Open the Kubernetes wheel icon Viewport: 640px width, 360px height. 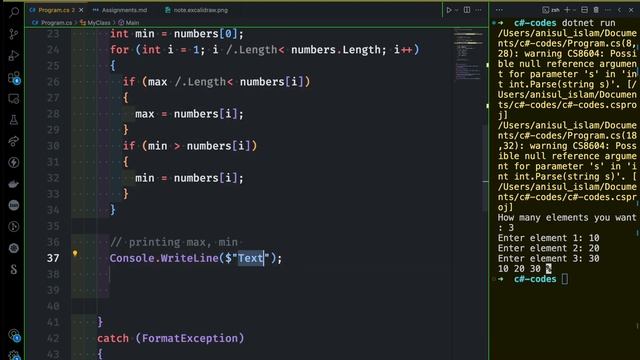(14, 248)
